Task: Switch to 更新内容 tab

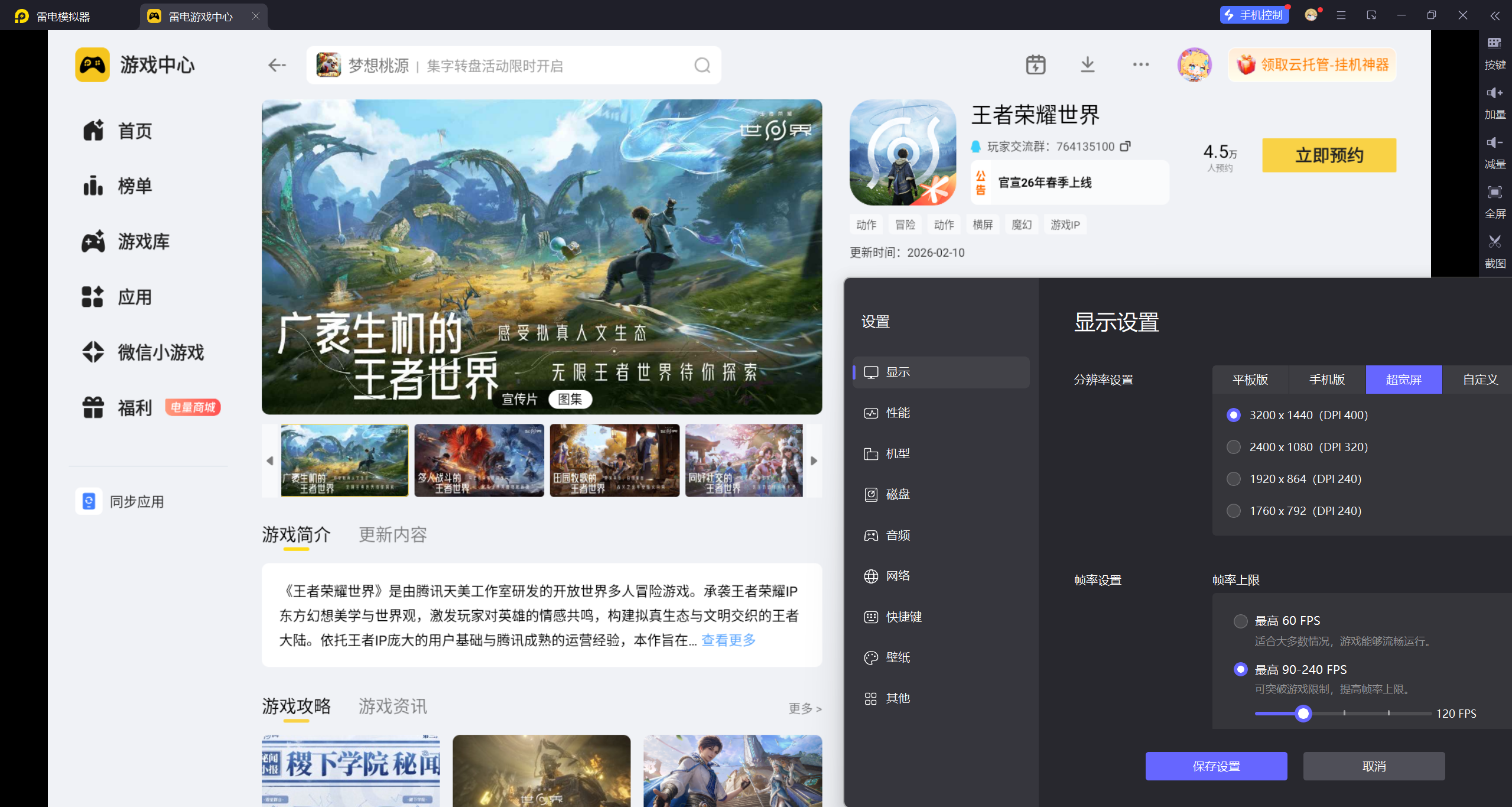Action: 393,535
